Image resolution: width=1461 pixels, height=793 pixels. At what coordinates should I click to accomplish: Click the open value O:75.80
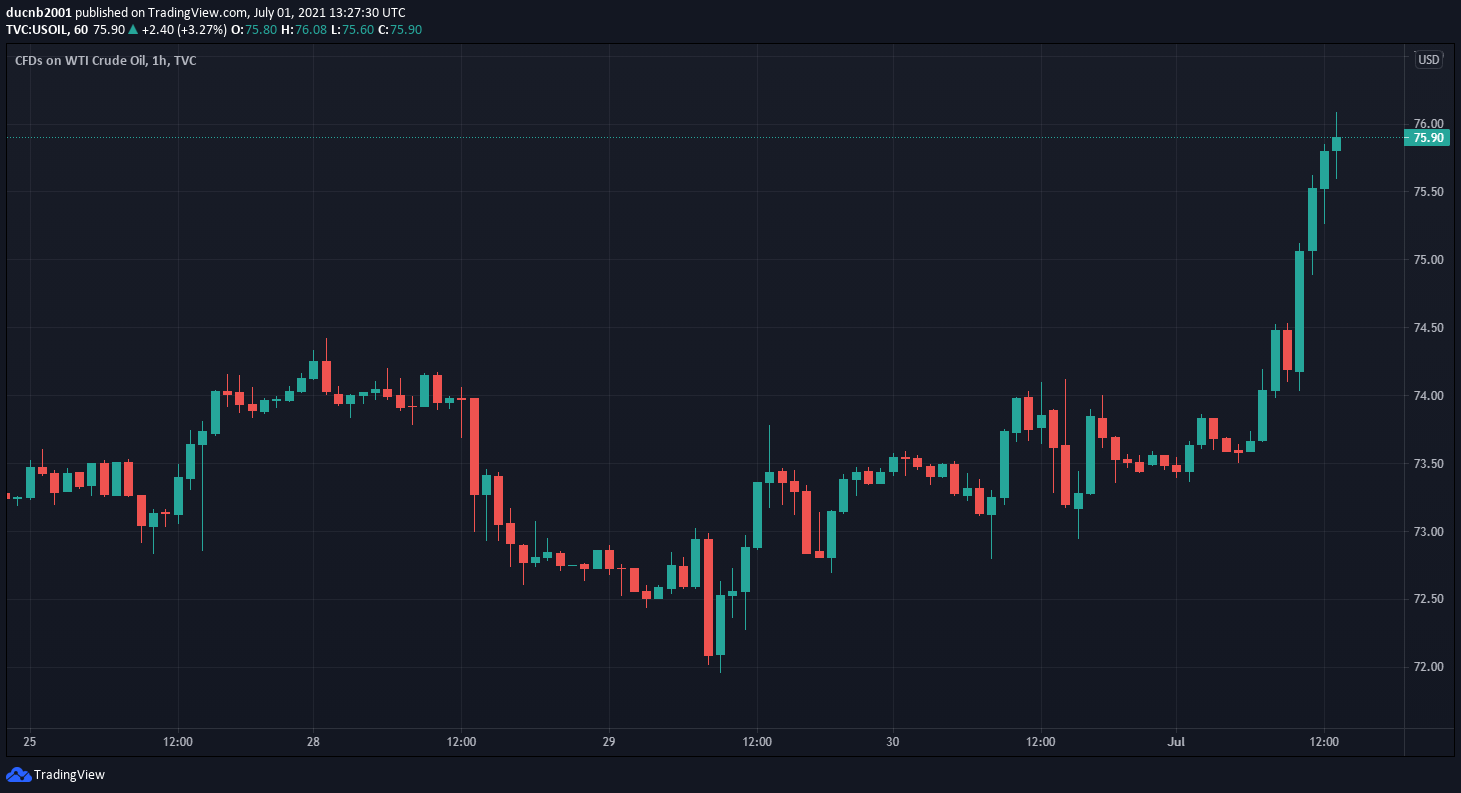click(x=254, y=29)
